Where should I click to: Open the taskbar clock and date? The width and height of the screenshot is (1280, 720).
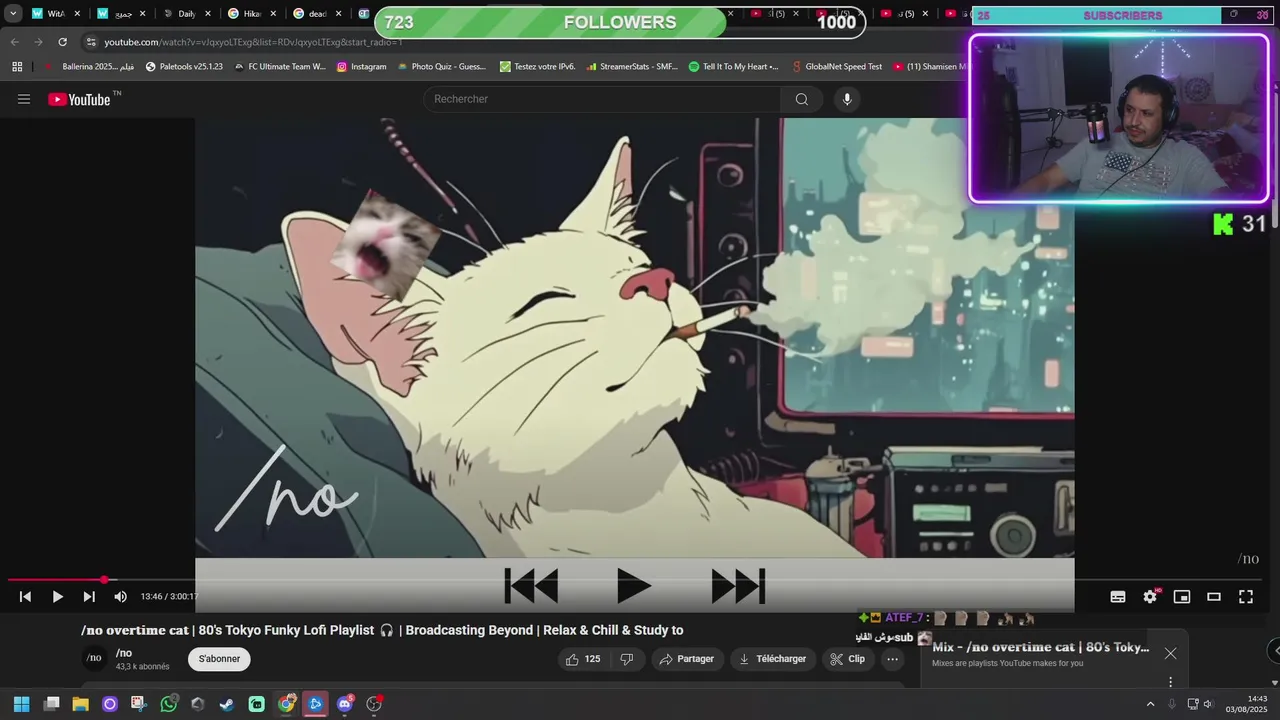[1247, 704]
